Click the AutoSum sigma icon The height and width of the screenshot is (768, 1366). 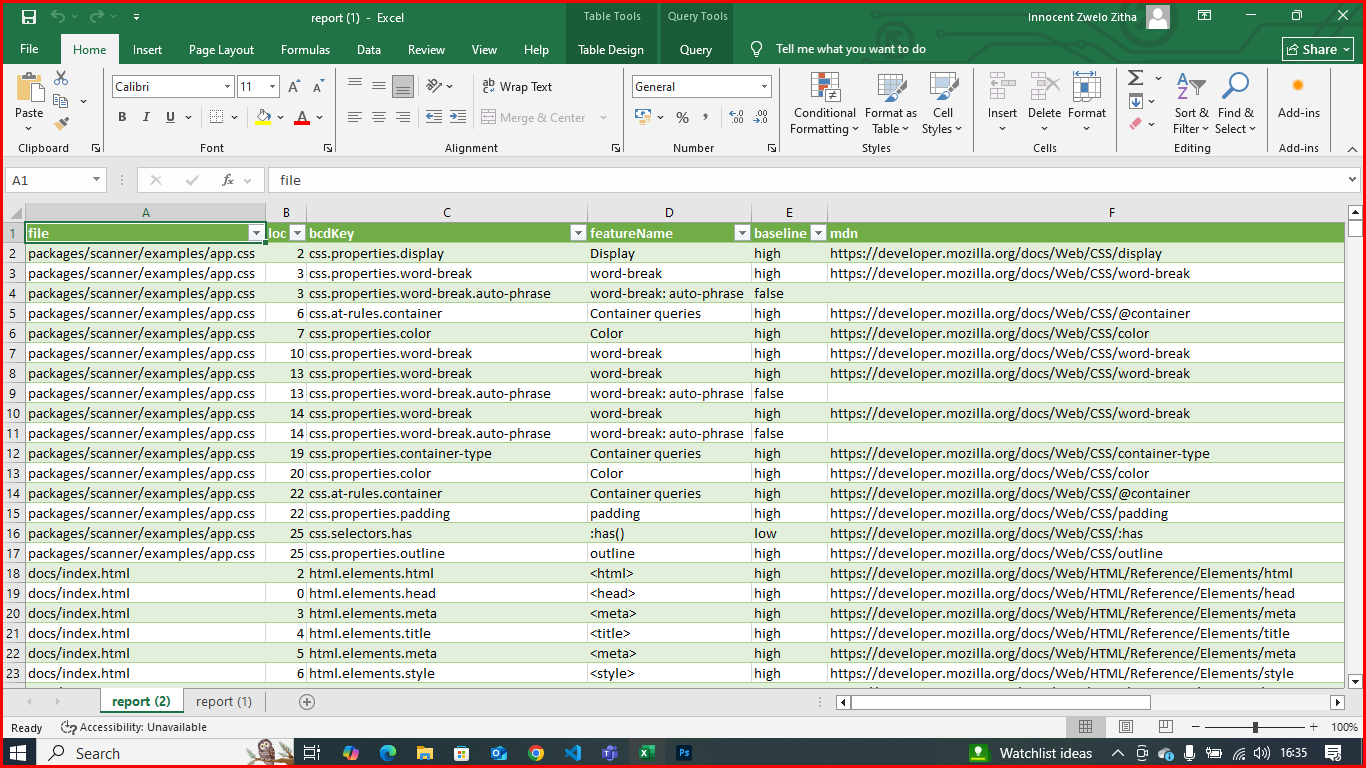(1136, 78)
